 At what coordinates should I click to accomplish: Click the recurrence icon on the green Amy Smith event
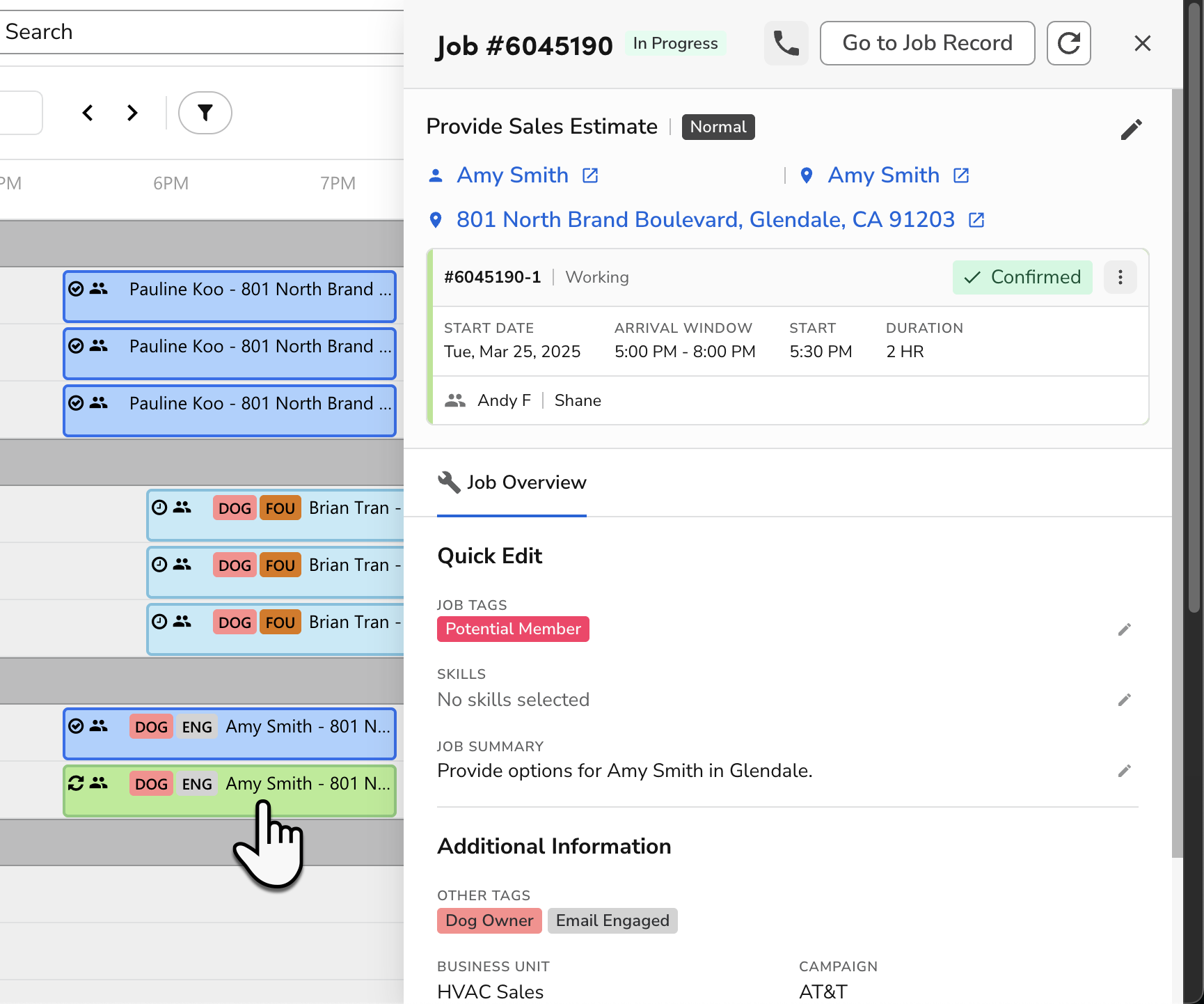tap(75, 783)
